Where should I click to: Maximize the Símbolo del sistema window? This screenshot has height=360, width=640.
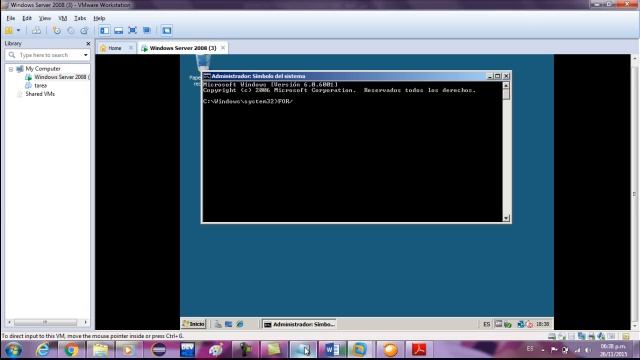(x=498, y=76)
